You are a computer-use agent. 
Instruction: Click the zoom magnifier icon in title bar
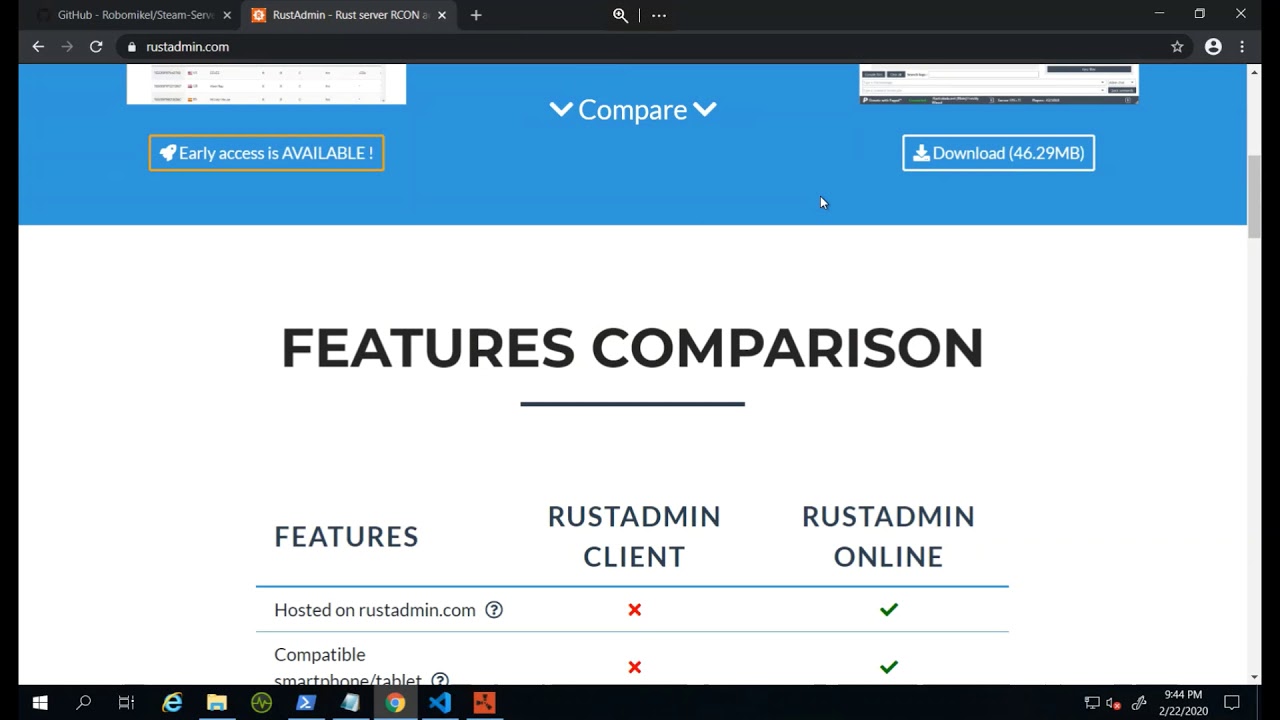point(620,15)
